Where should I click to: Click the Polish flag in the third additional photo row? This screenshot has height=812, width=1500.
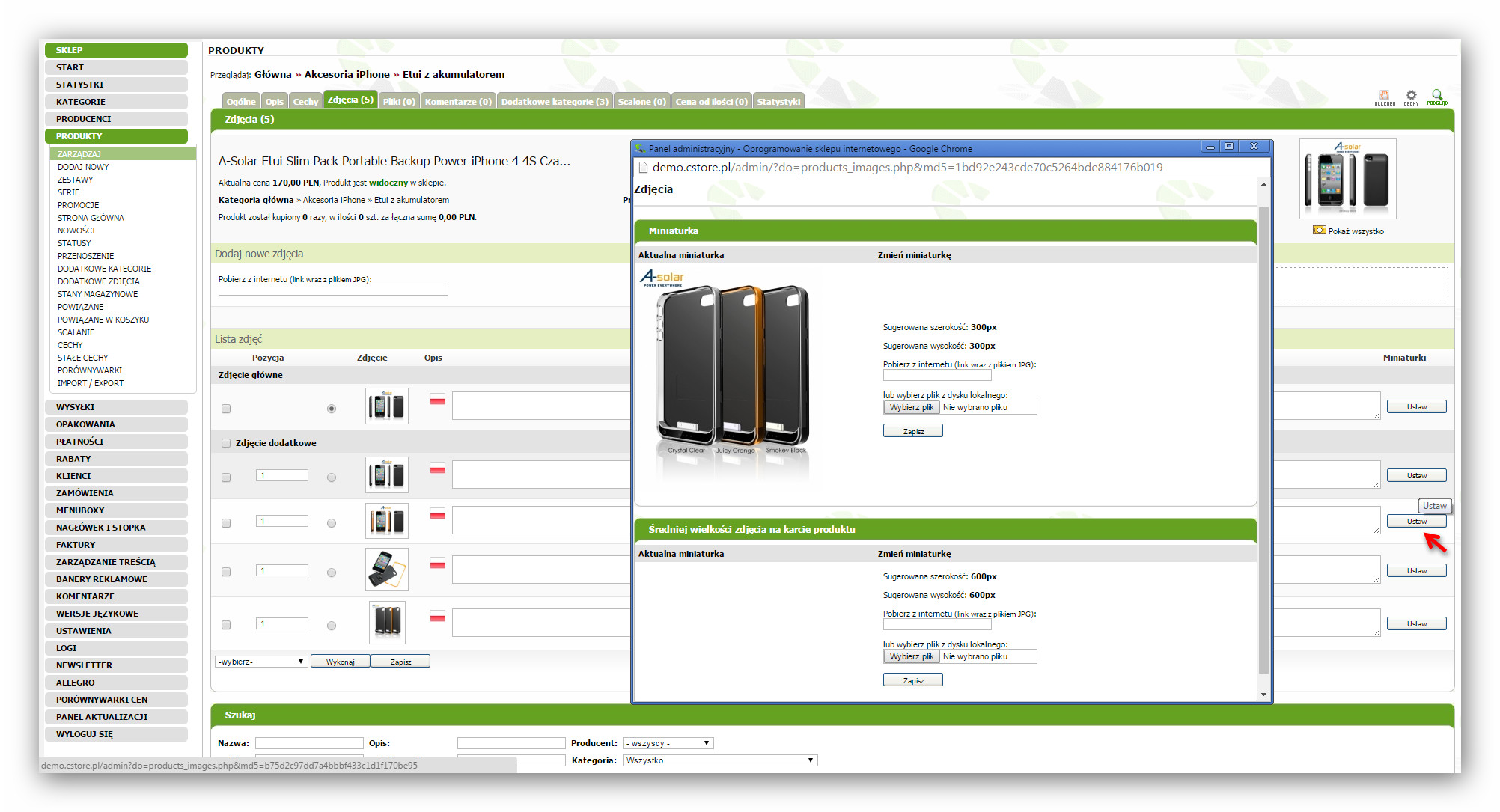[438, 564]
